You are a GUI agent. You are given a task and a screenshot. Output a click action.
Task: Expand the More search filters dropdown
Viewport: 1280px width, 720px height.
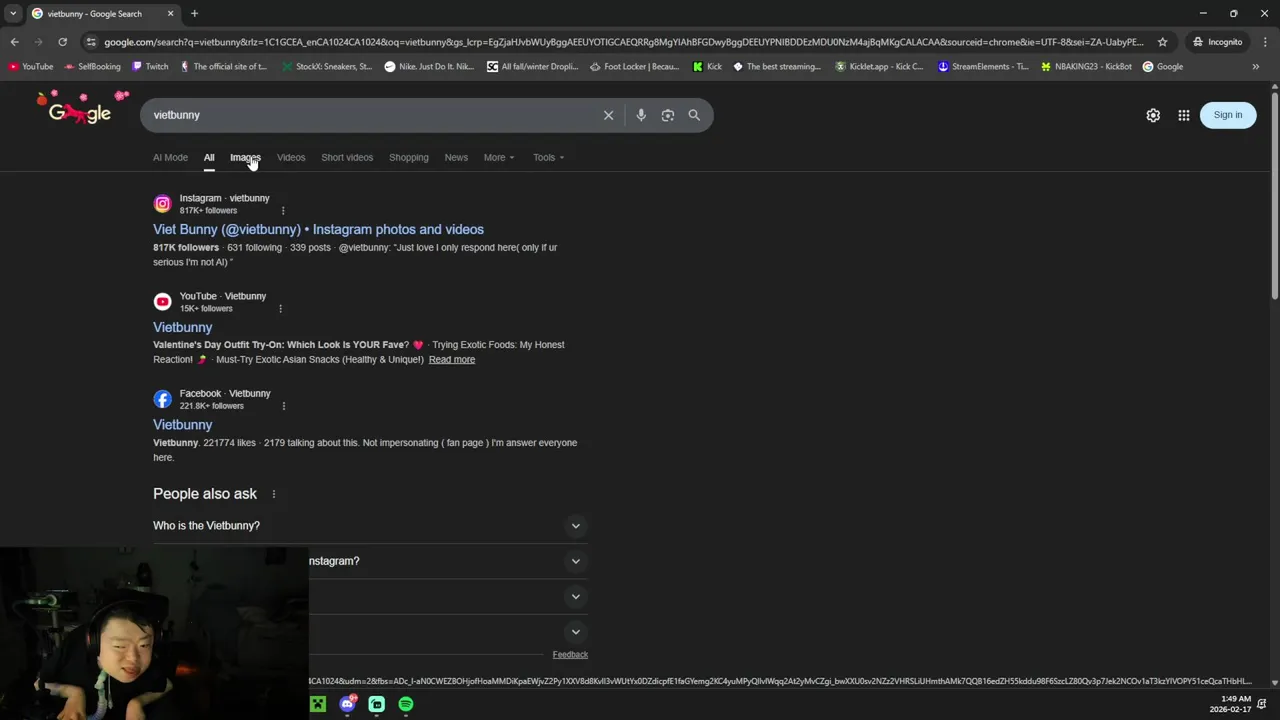(x=499, y=157)
